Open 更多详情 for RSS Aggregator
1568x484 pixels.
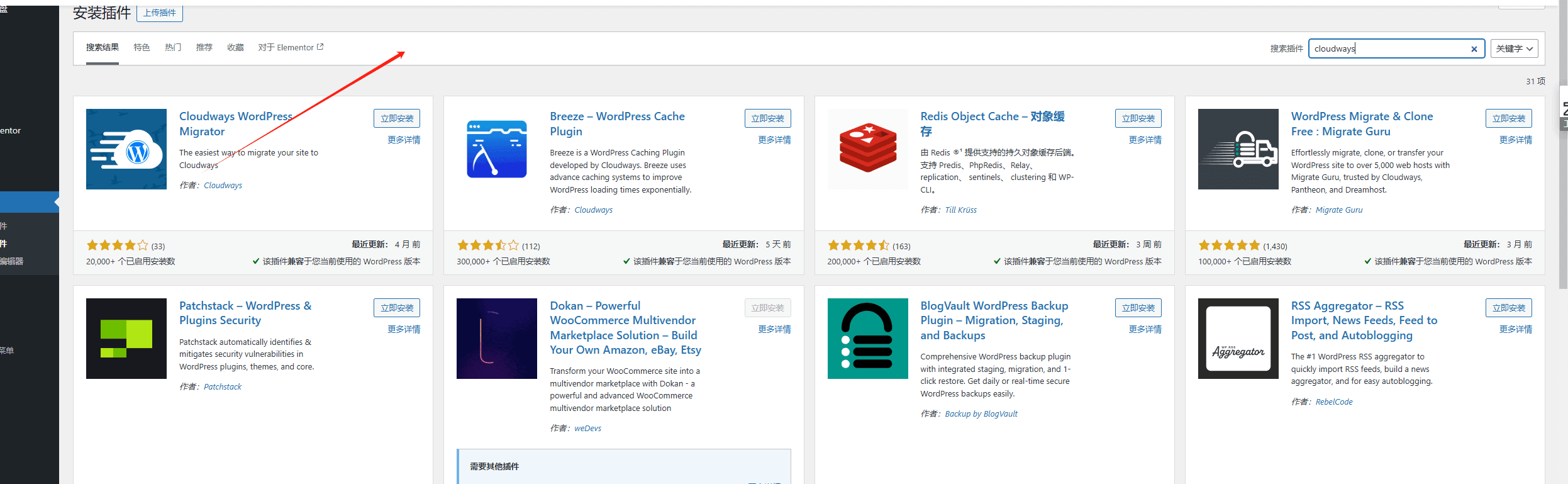pyautogui.click(x=1516, y=329)
